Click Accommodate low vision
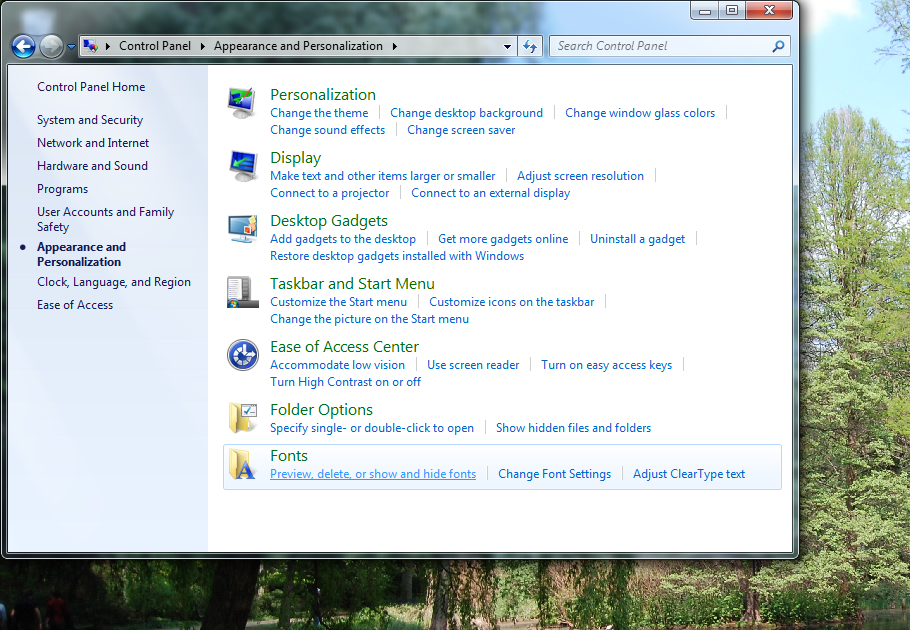This screenshot has width=910, height=630. click(337, 365)
